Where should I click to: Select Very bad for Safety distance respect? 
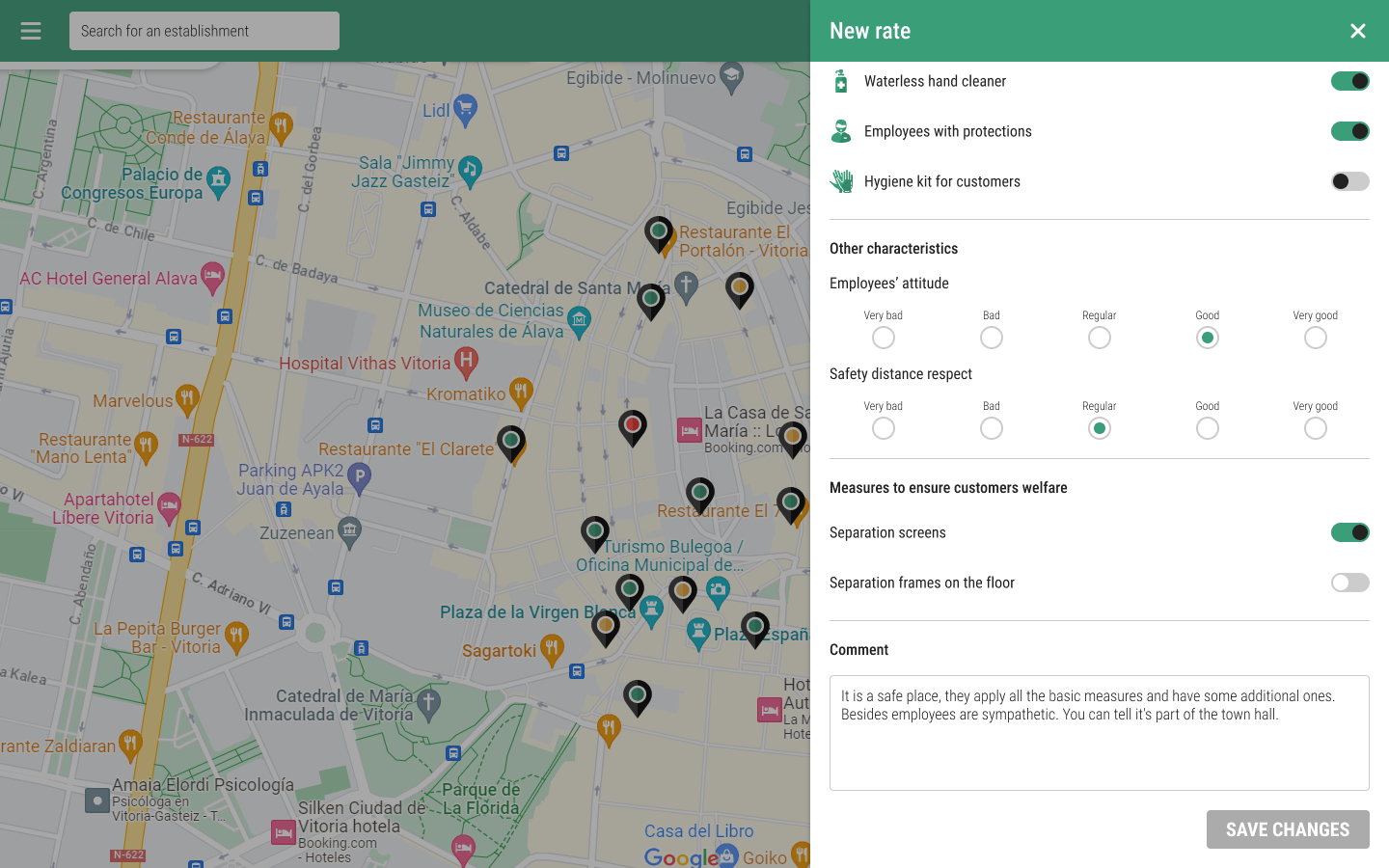[x=884, y=428]
